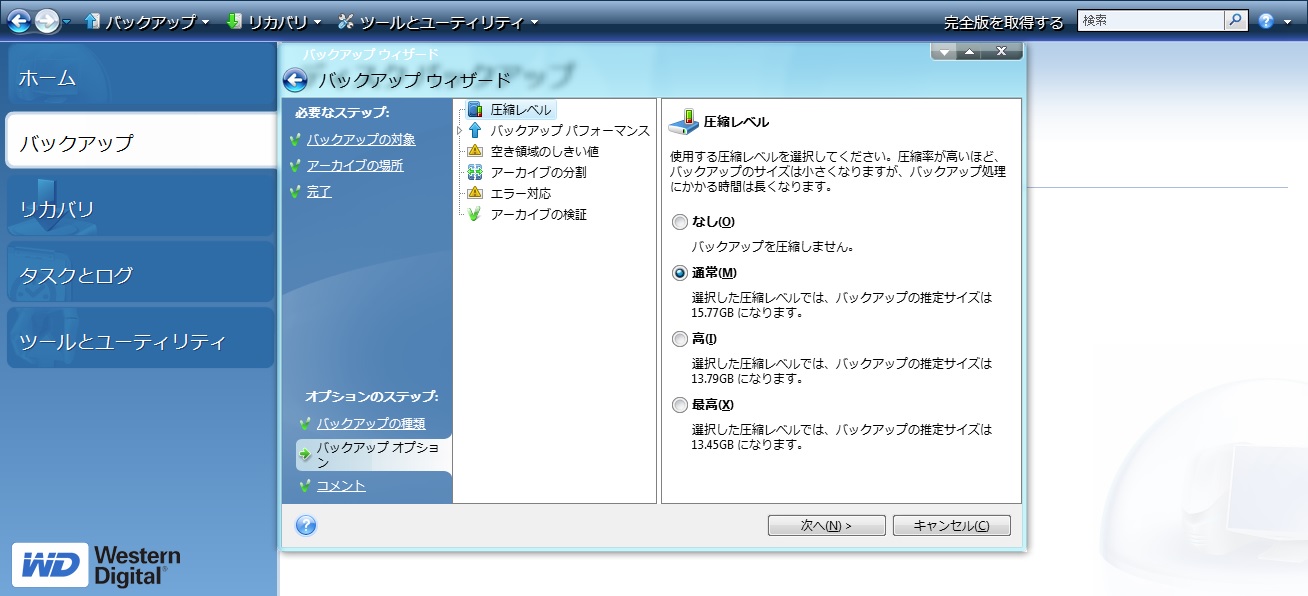Open the help dropdown arrow at top right
Image resolution: width=1308 pixels, height=596 pixels.
pos(1287,22)
